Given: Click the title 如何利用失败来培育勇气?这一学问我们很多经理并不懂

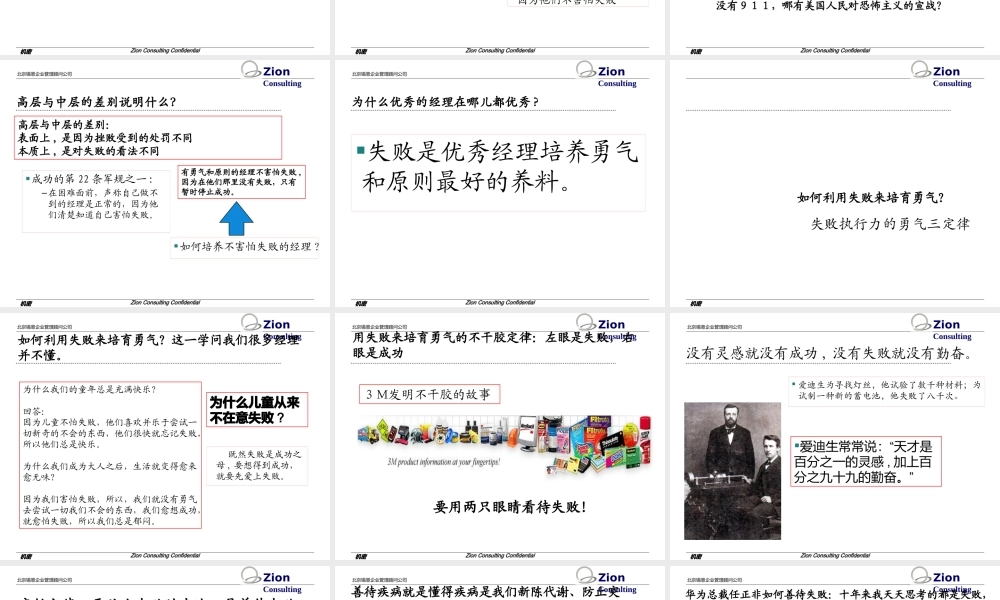Looking at the screenshot, I should click(158, 348).
